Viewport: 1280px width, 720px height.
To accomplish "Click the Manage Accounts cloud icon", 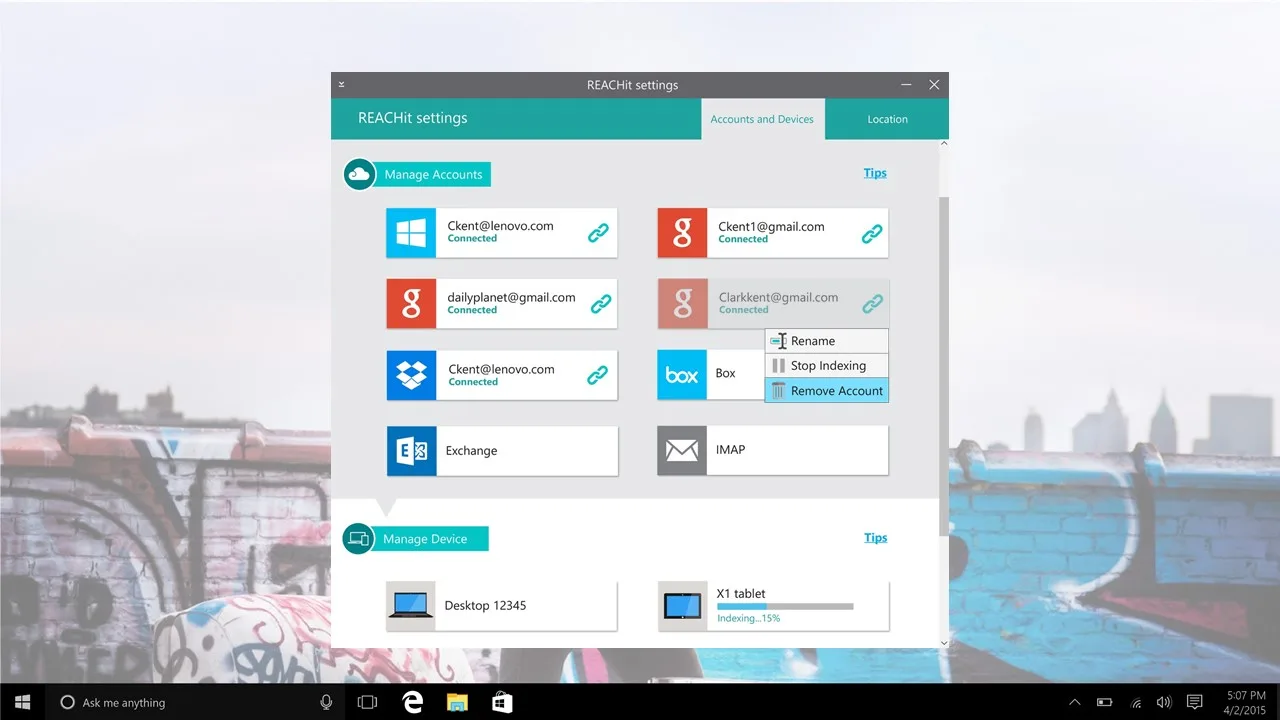I will coord(359,174).
